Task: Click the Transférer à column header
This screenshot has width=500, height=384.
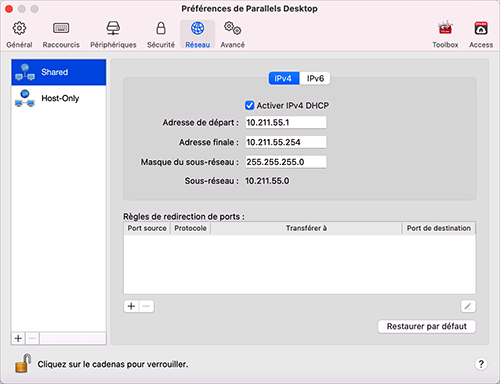Action: [x=306, y=228]
